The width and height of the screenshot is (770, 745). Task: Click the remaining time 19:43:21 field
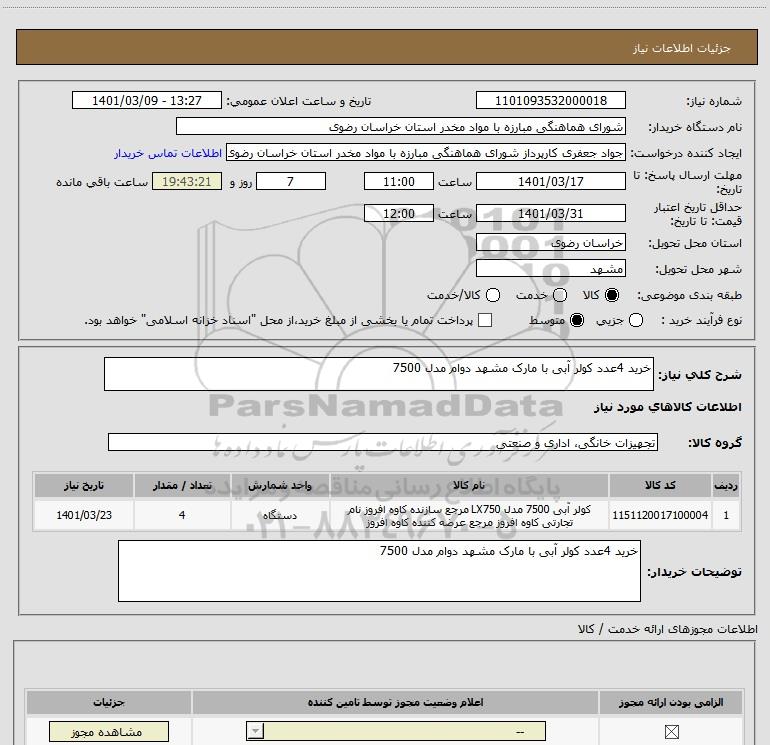click(x=187, y=182)
